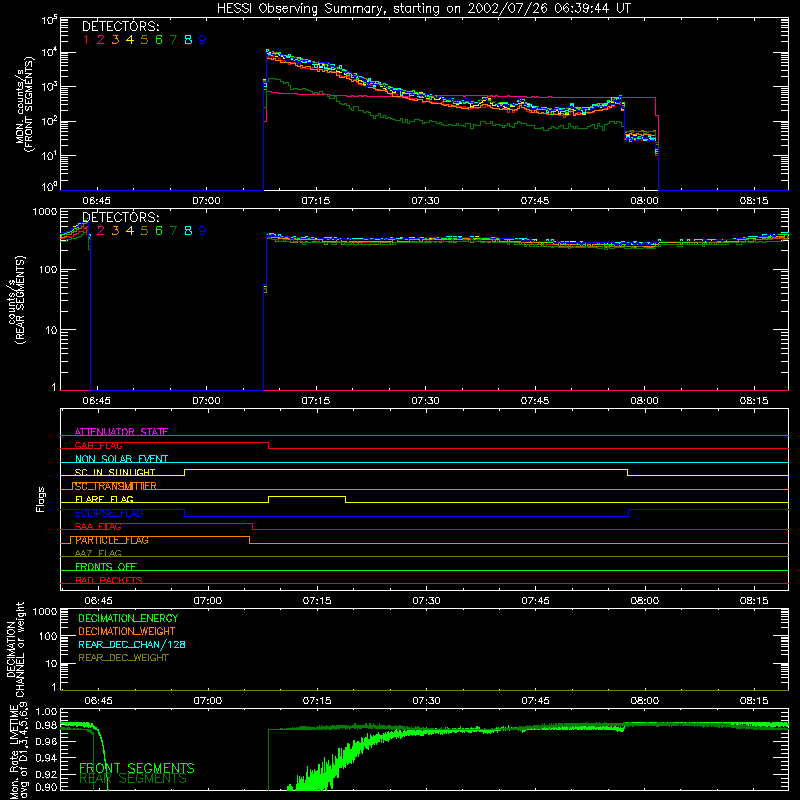
Task: Click the DECIMATION_WEIGHT legend entry
Action: (x=127, y=631)
